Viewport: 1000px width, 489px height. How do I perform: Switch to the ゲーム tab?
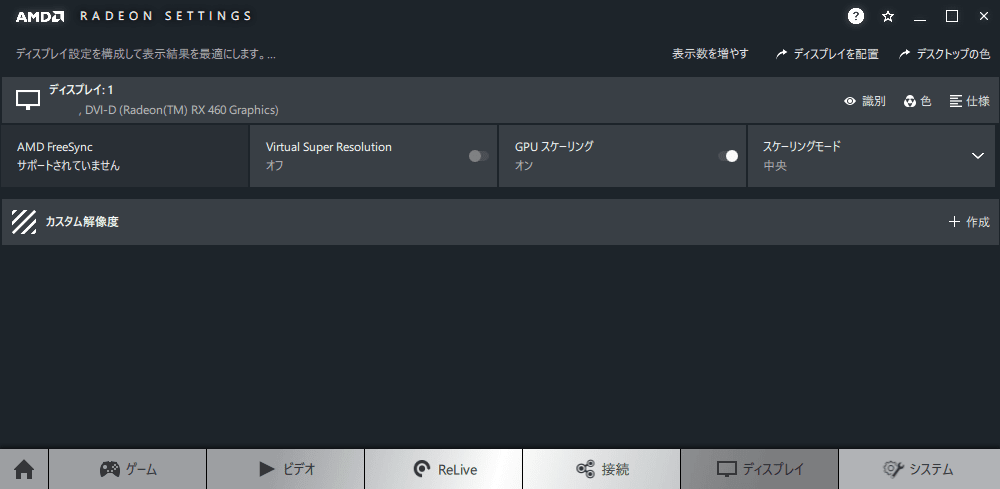click(128, 469)
